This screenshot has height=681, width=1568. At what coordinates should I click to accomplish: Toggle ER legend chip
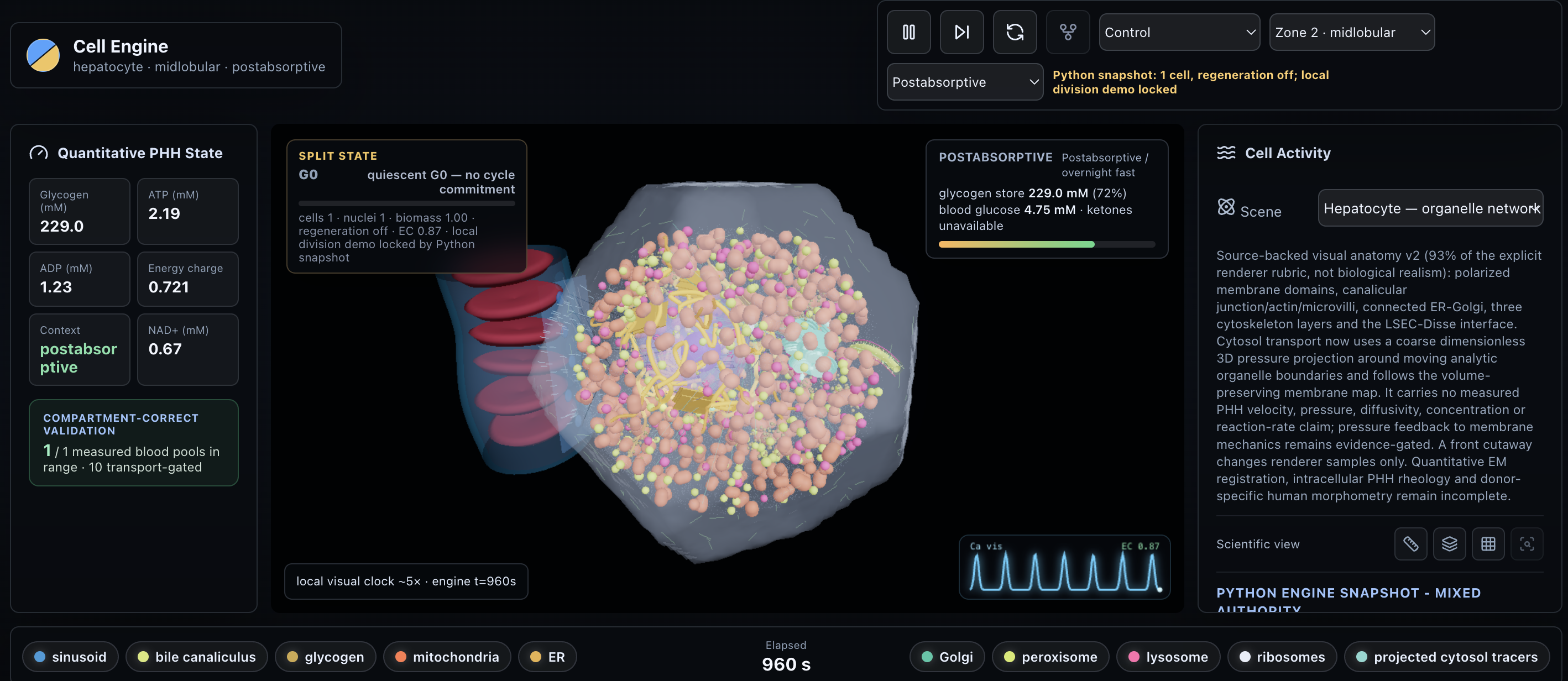[x=547, y=657]
